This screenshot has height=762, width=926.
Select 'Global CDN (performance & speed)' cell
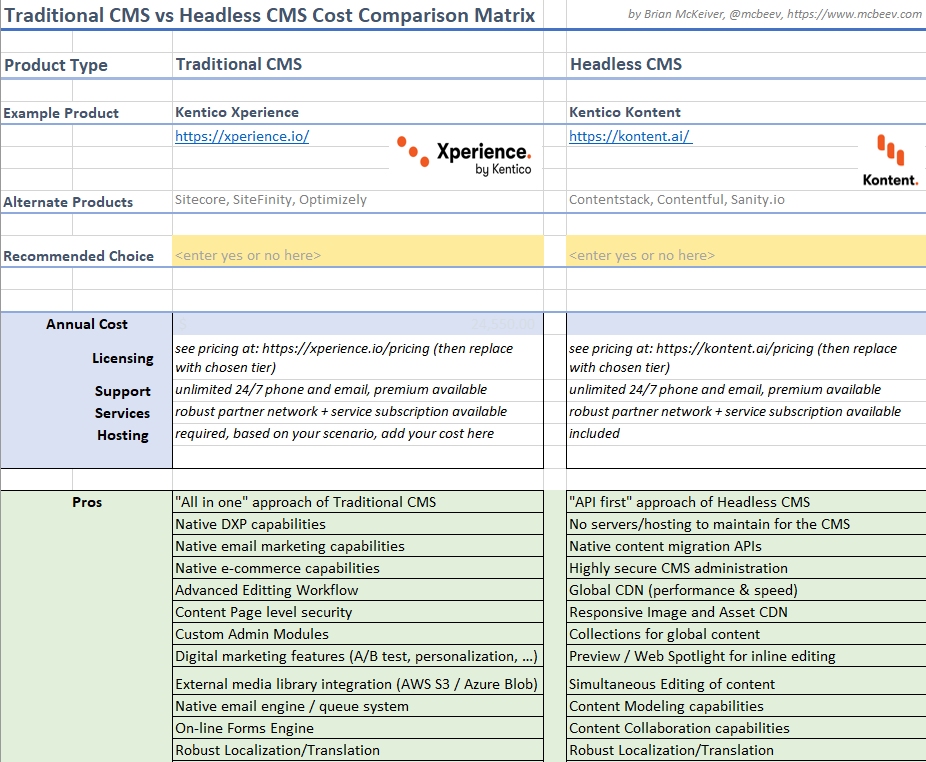[746, 590]
